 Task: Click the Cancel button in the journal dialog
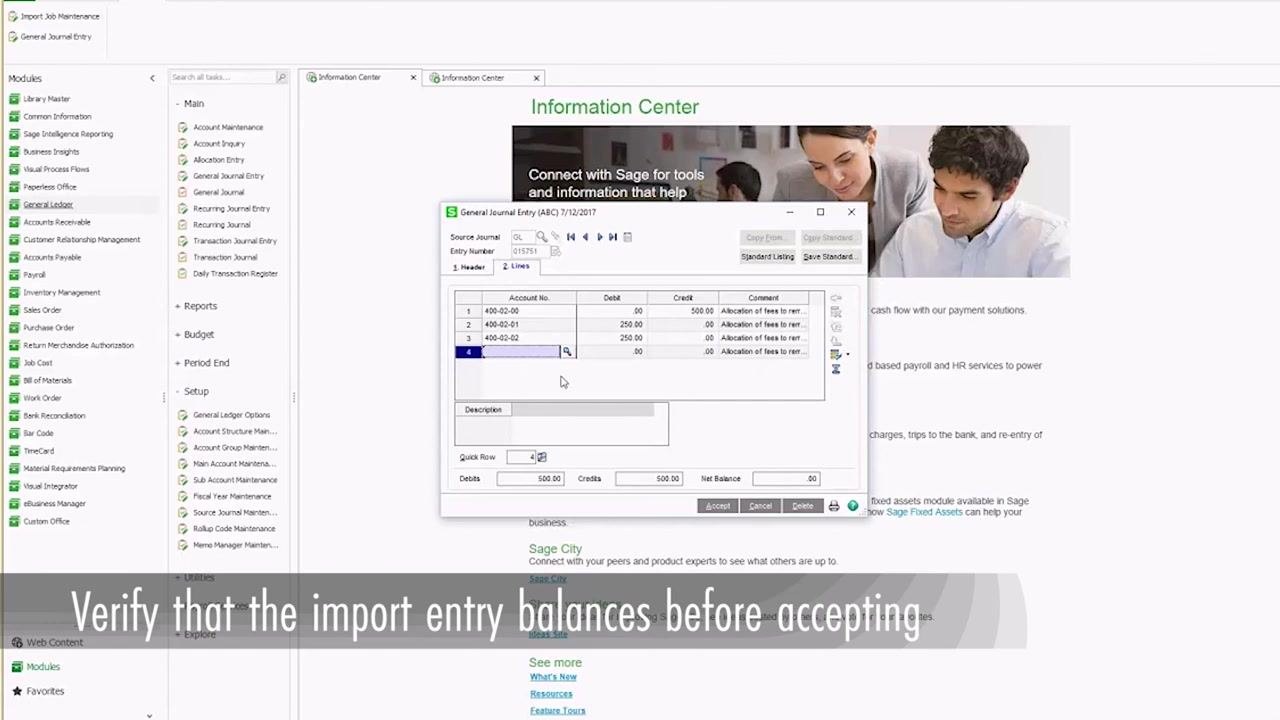click(x=760, y=506)
